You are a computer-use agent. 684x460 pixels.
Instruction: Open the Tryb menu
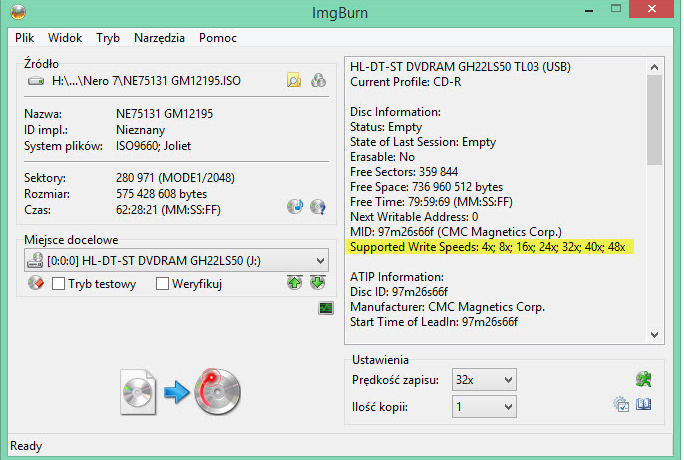coord(108,38)
